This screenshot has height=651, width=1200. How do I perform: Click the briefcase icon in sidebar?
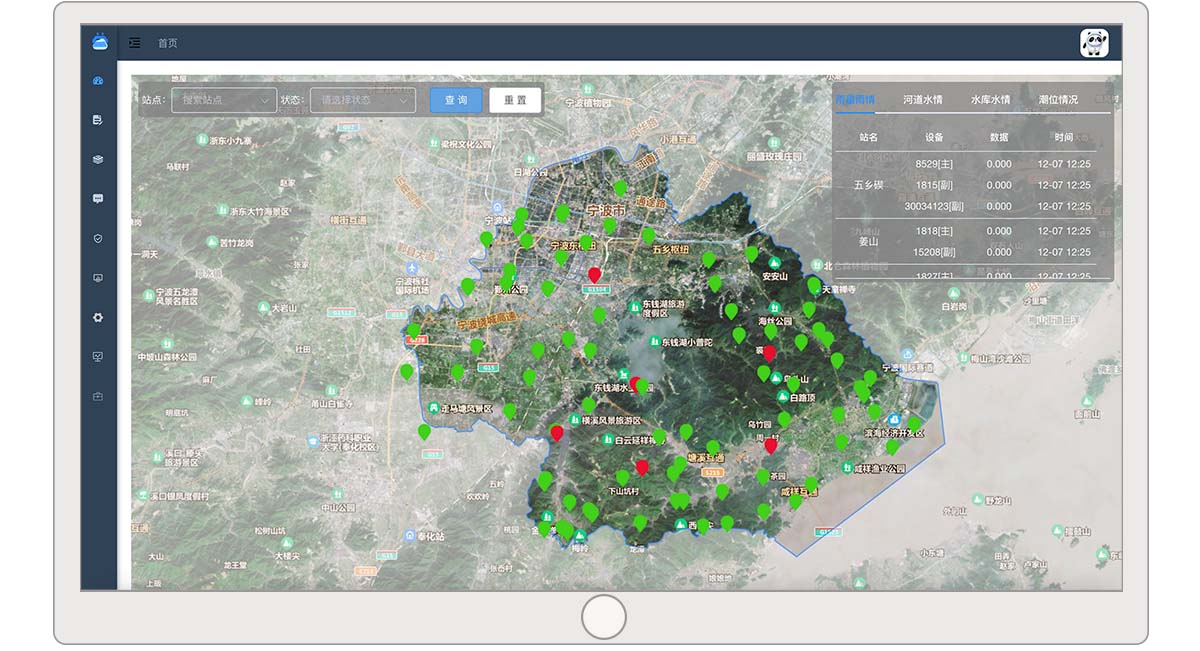point(98,396)
